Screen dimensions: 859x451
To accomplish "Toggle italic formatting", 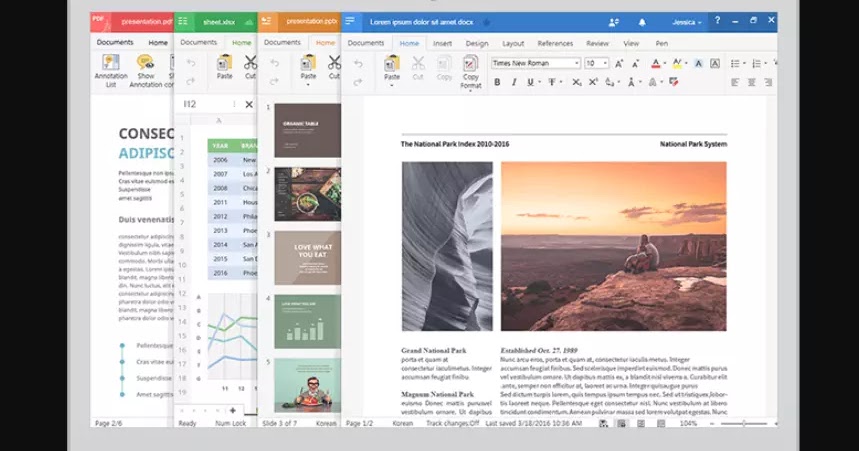I will point(514,82).
